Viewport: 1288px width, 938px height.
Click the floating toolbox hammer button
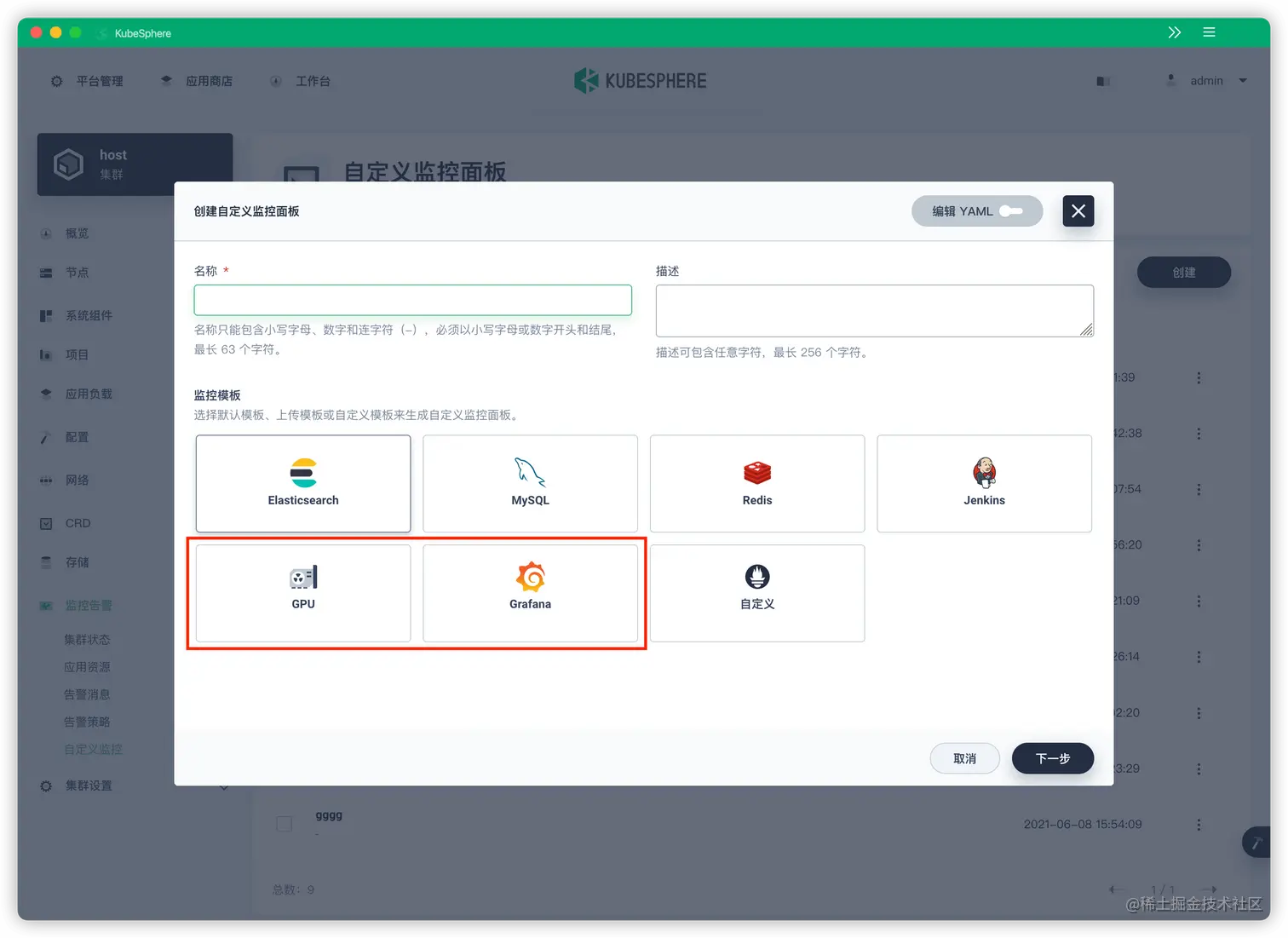pos(1256,843)
